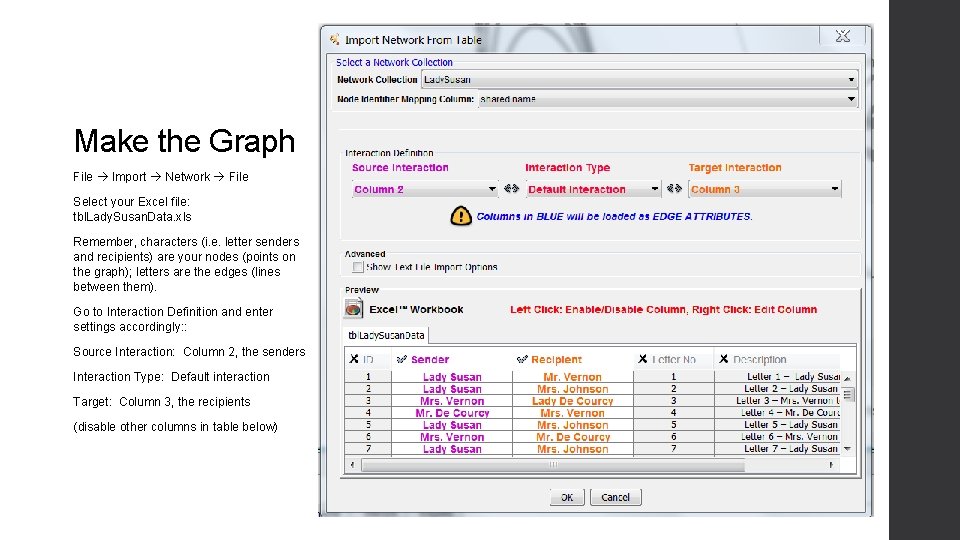Click the tblLadySusanData.xls file name text

(x=132, y=217)
